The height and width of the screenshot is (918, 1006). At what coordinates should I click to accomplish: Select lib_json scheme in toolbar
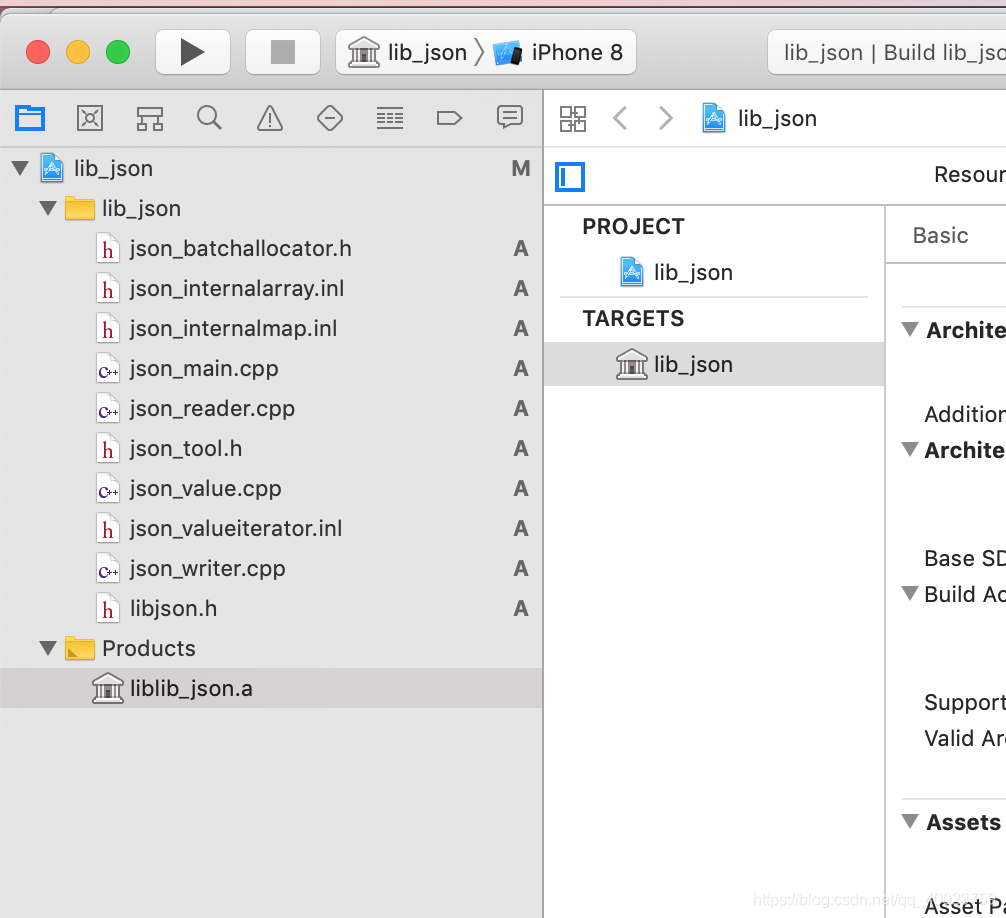408,52
